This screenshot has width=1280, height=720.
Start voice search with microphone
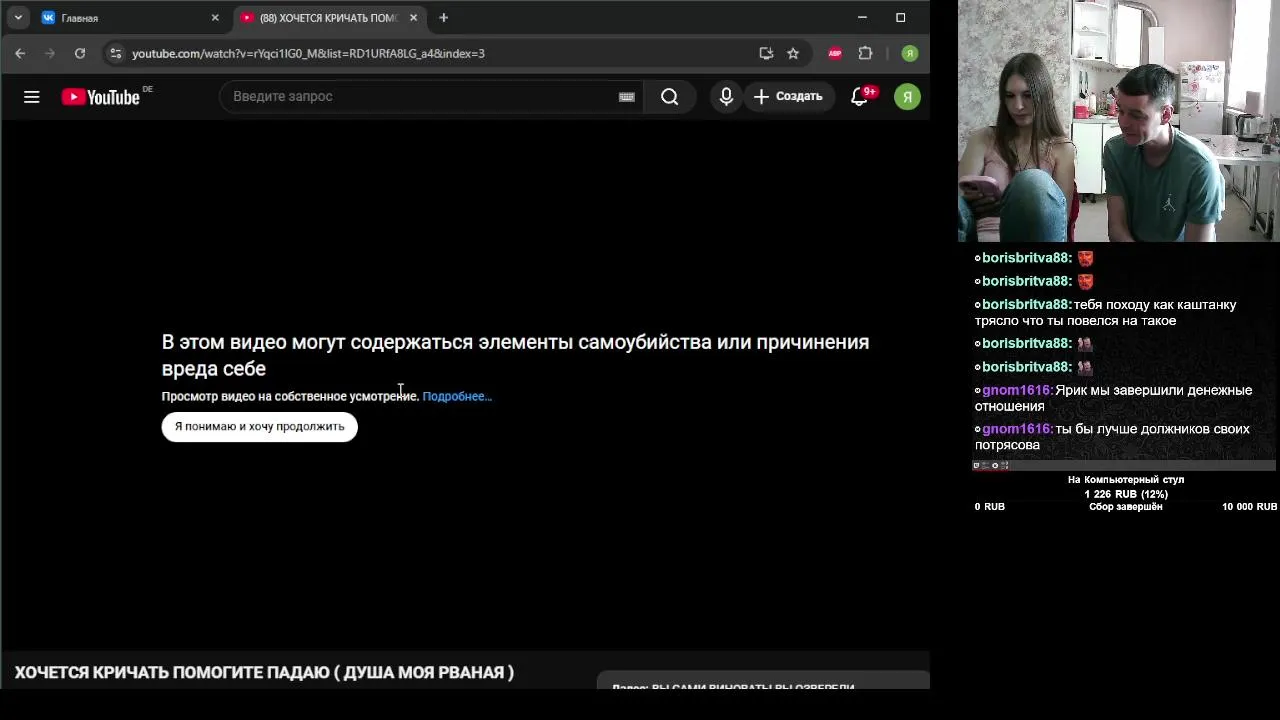[726, 96]
